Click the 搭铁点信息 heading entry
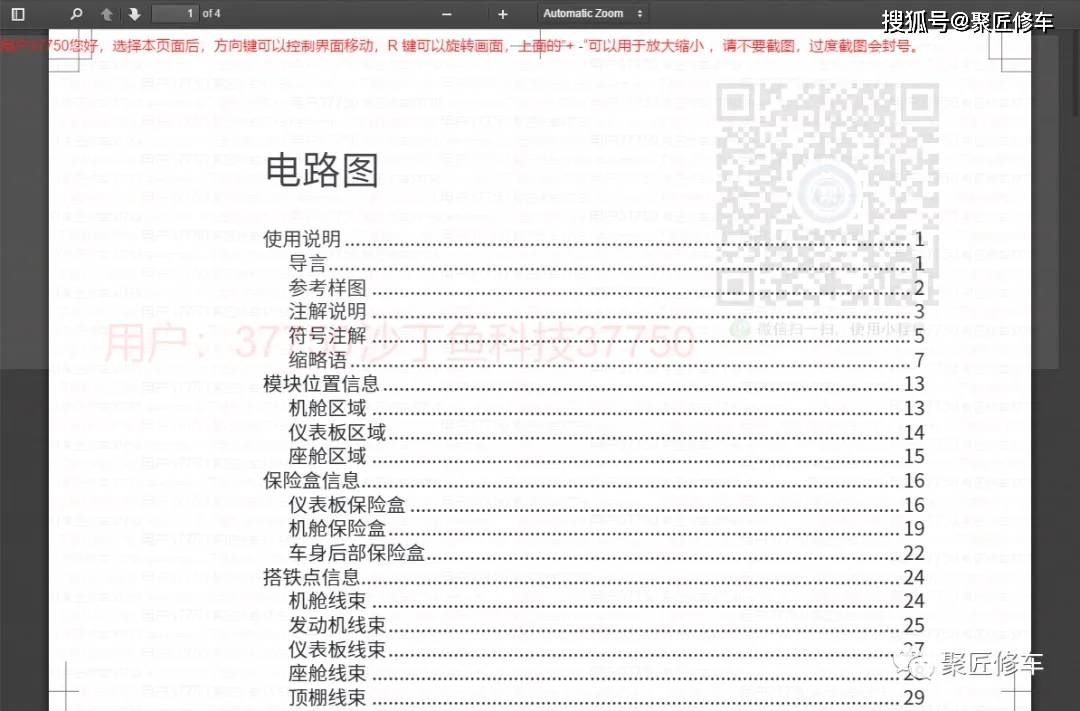 click(594, 577)
